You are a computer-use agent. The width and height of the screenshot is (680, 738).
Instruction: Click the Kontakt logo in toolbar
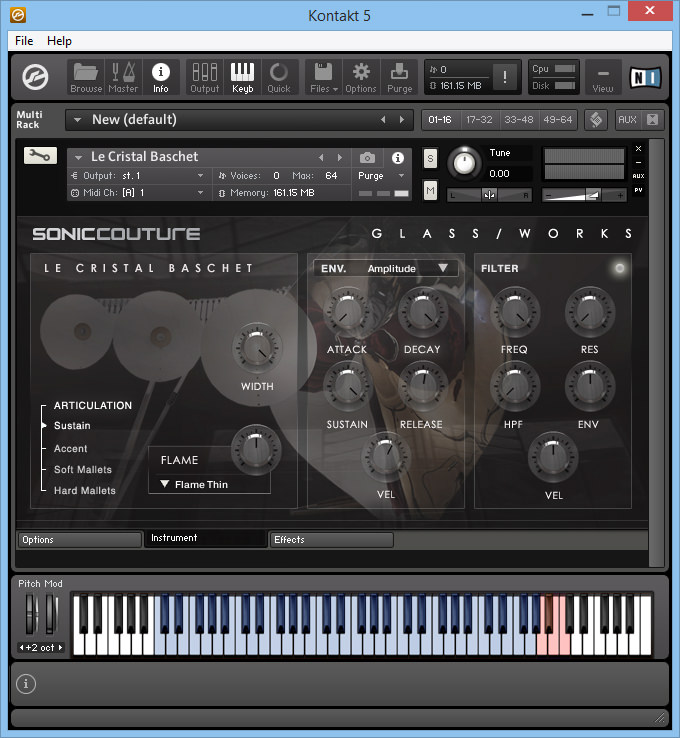click(35, 77)
